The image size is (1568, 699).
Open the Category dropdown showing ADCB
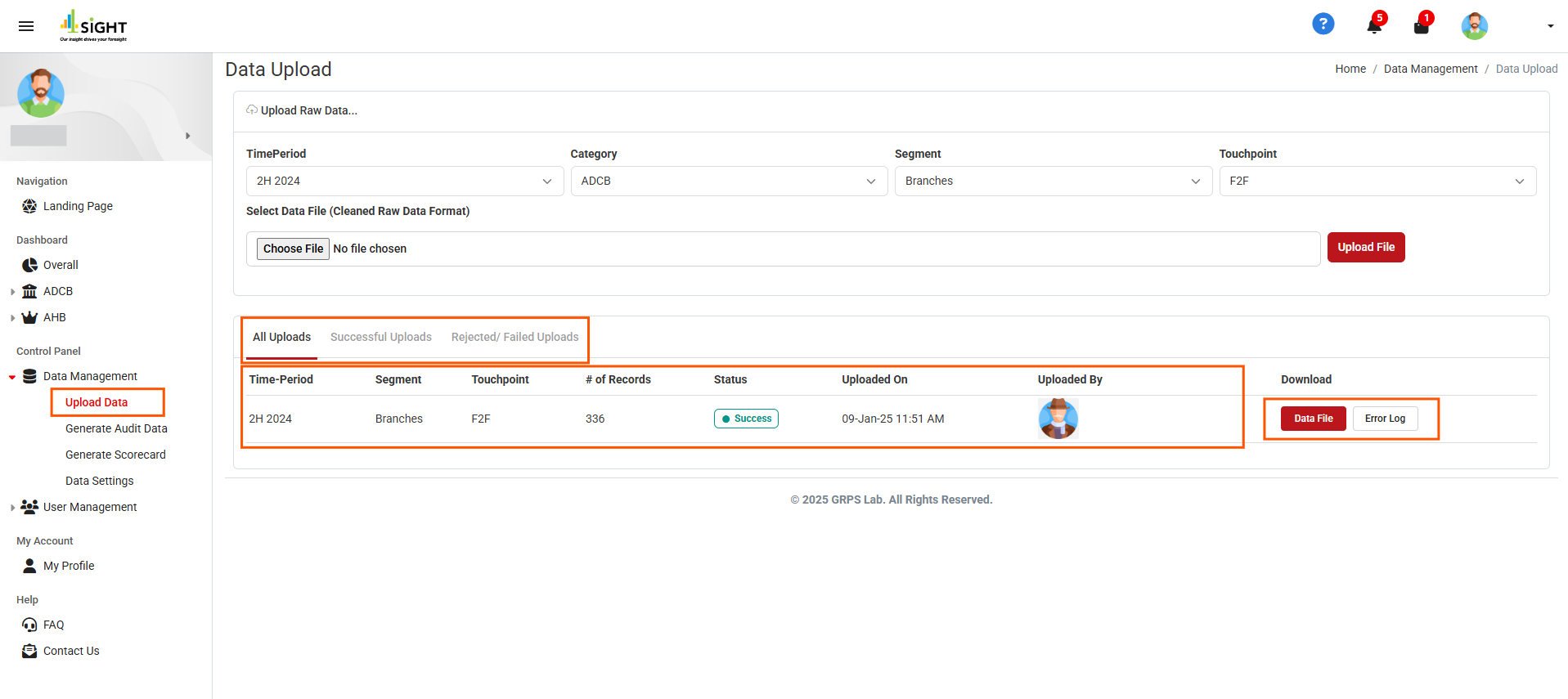tap(728, 181)
